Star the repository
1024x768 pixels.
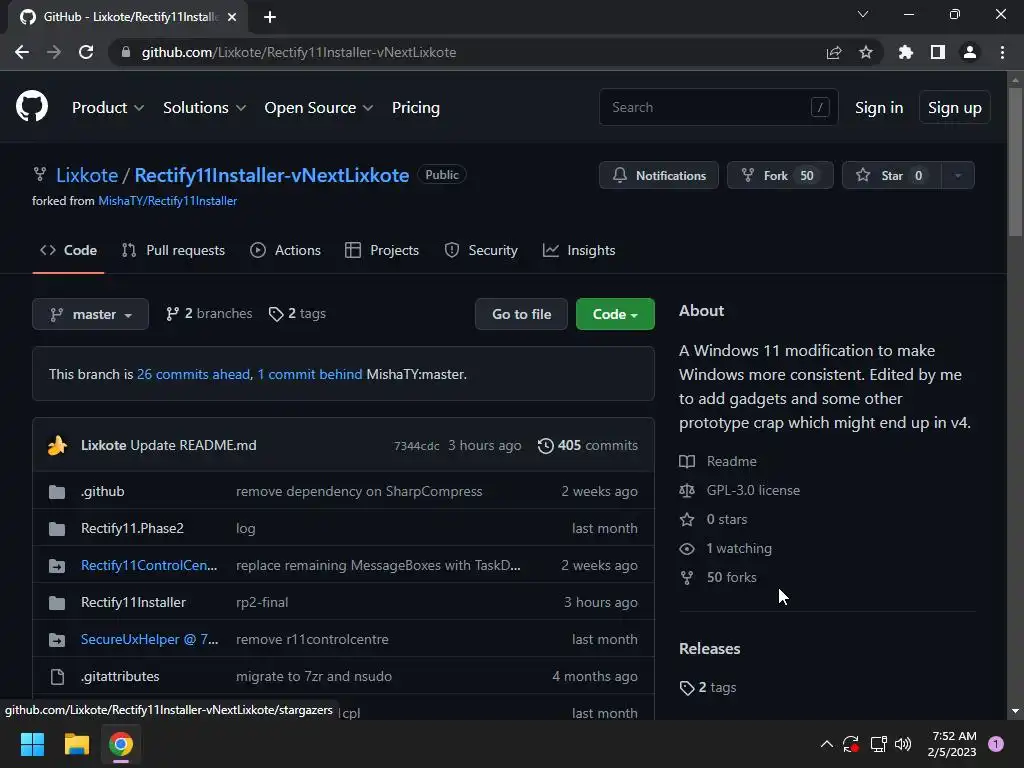pyautogui.click(x=891, y=175)
